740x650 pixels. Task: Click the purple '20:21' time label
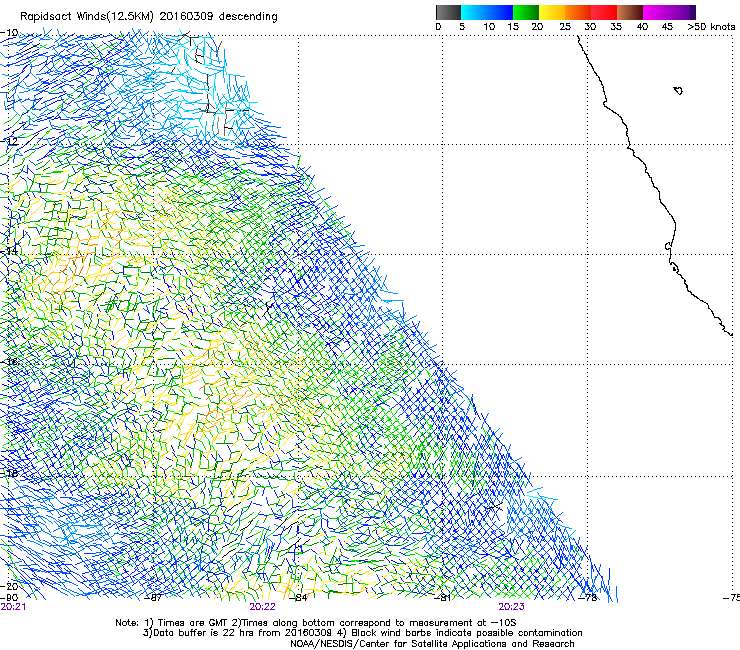13,607
